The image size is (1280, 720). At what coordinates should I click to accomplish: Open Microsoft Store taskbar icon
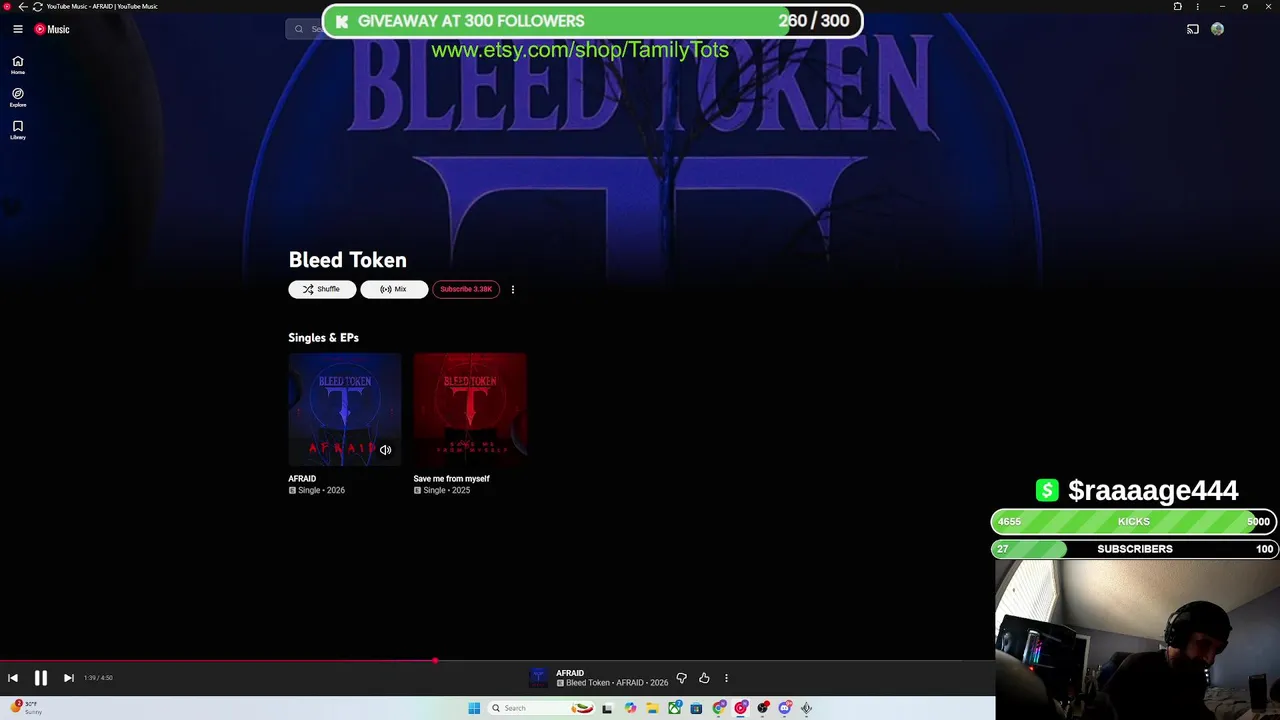[x=696, y=708]
